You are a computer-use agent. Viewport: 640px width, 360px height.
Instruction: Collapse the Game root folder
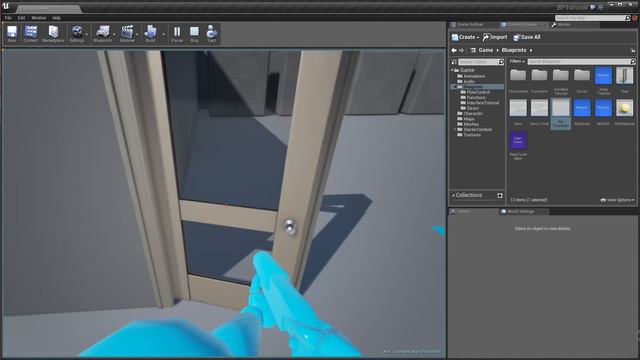tap(452, 70)
